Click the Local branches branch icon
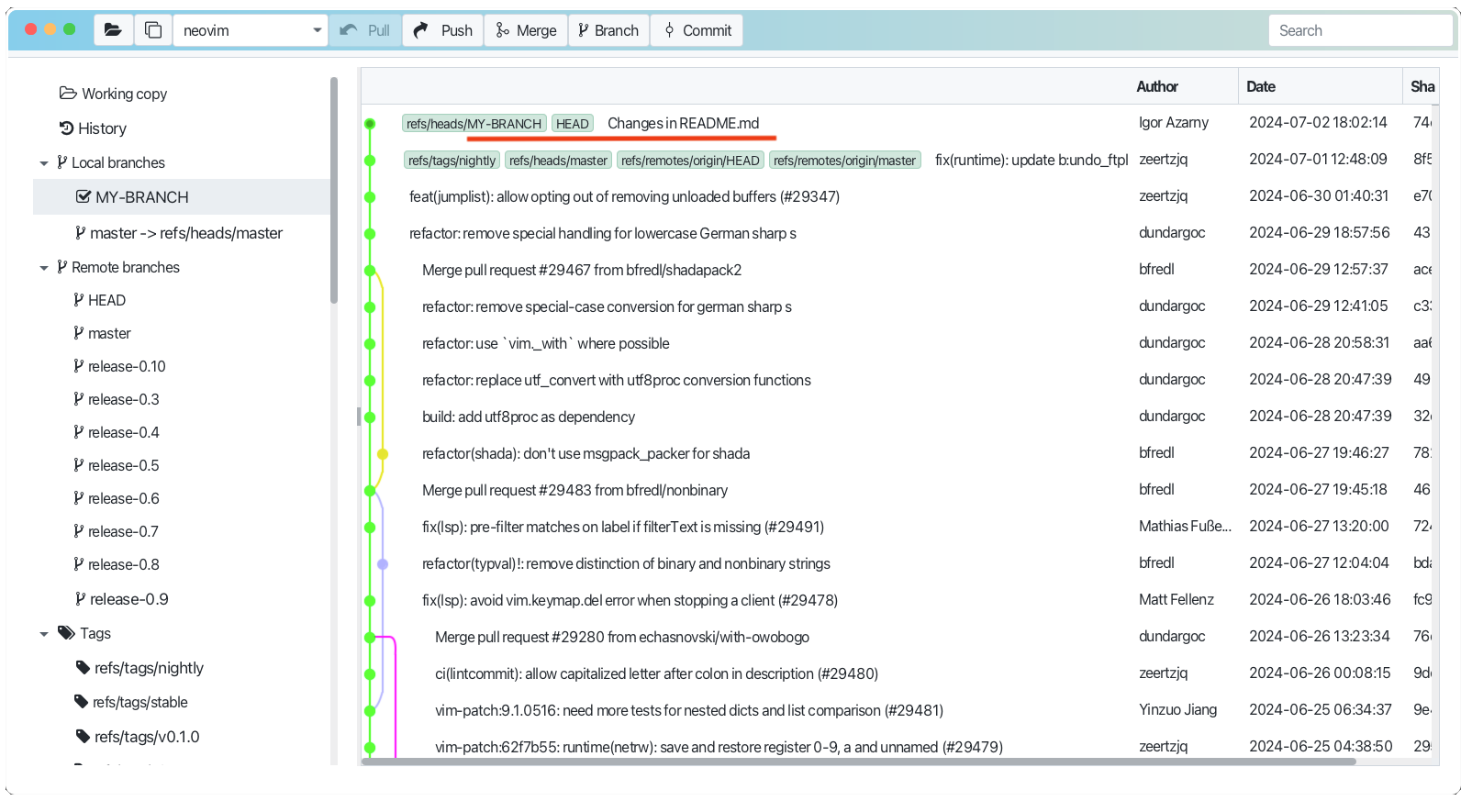The width and height of the screenshot is (1472, 812). pyautogui.click(x=61, y=162)
